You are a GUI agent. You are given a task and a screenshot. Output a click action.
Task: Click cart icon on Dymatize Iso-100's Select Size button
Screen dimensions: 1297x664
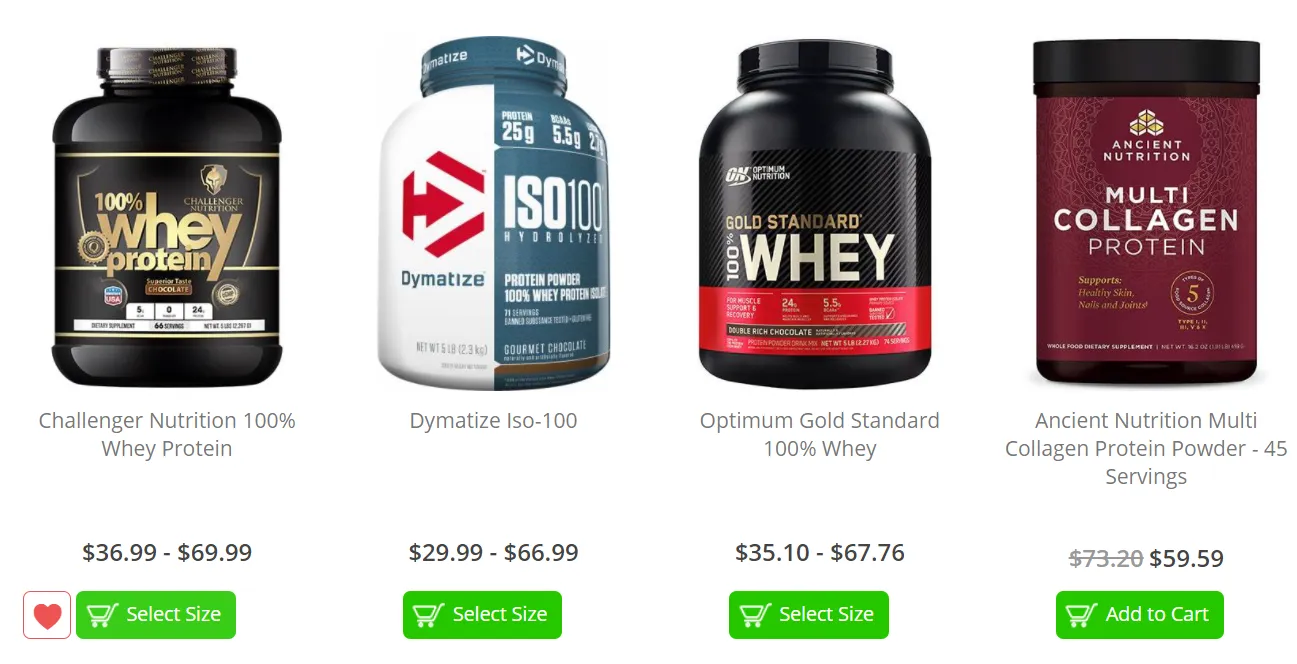pyautogui.click(x=429, y=615)
